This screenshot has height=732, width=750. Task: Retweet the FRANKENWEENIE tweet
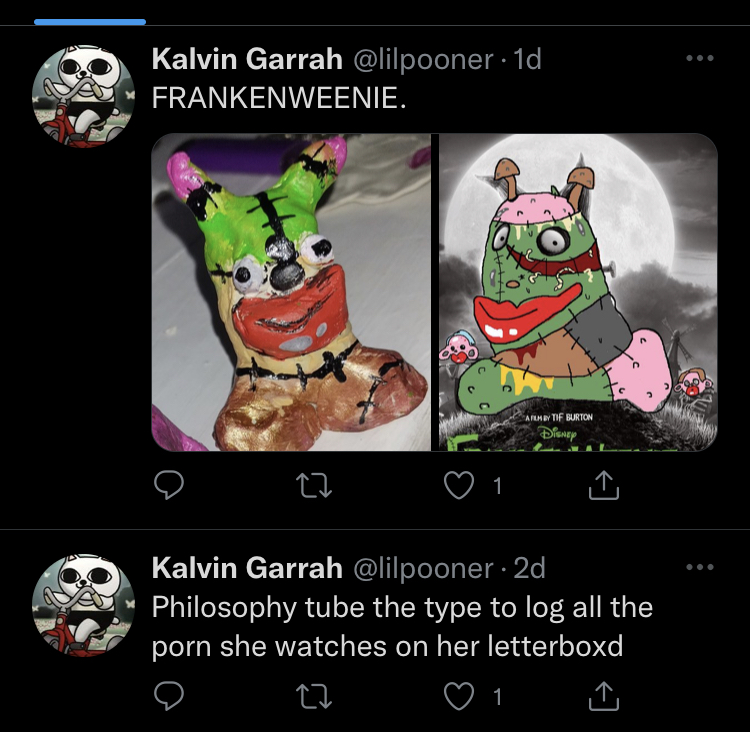tap(314, 485)
